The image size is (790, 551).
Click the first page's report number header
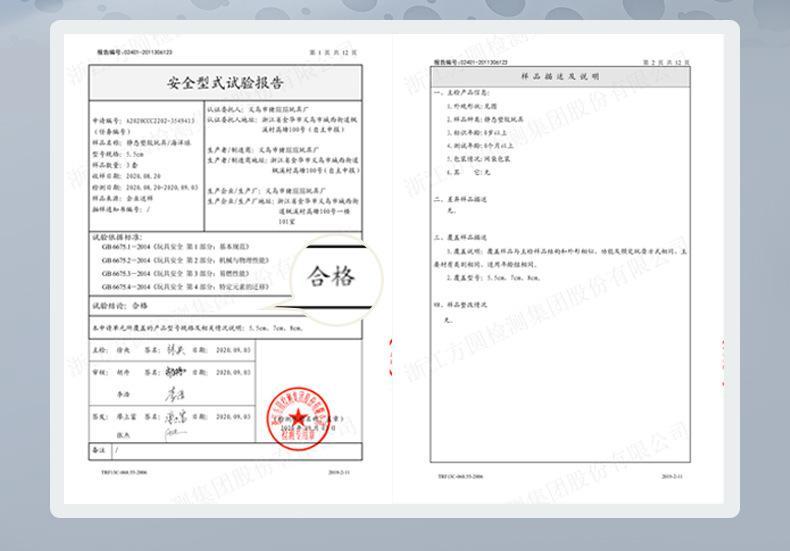pos(135,52)
